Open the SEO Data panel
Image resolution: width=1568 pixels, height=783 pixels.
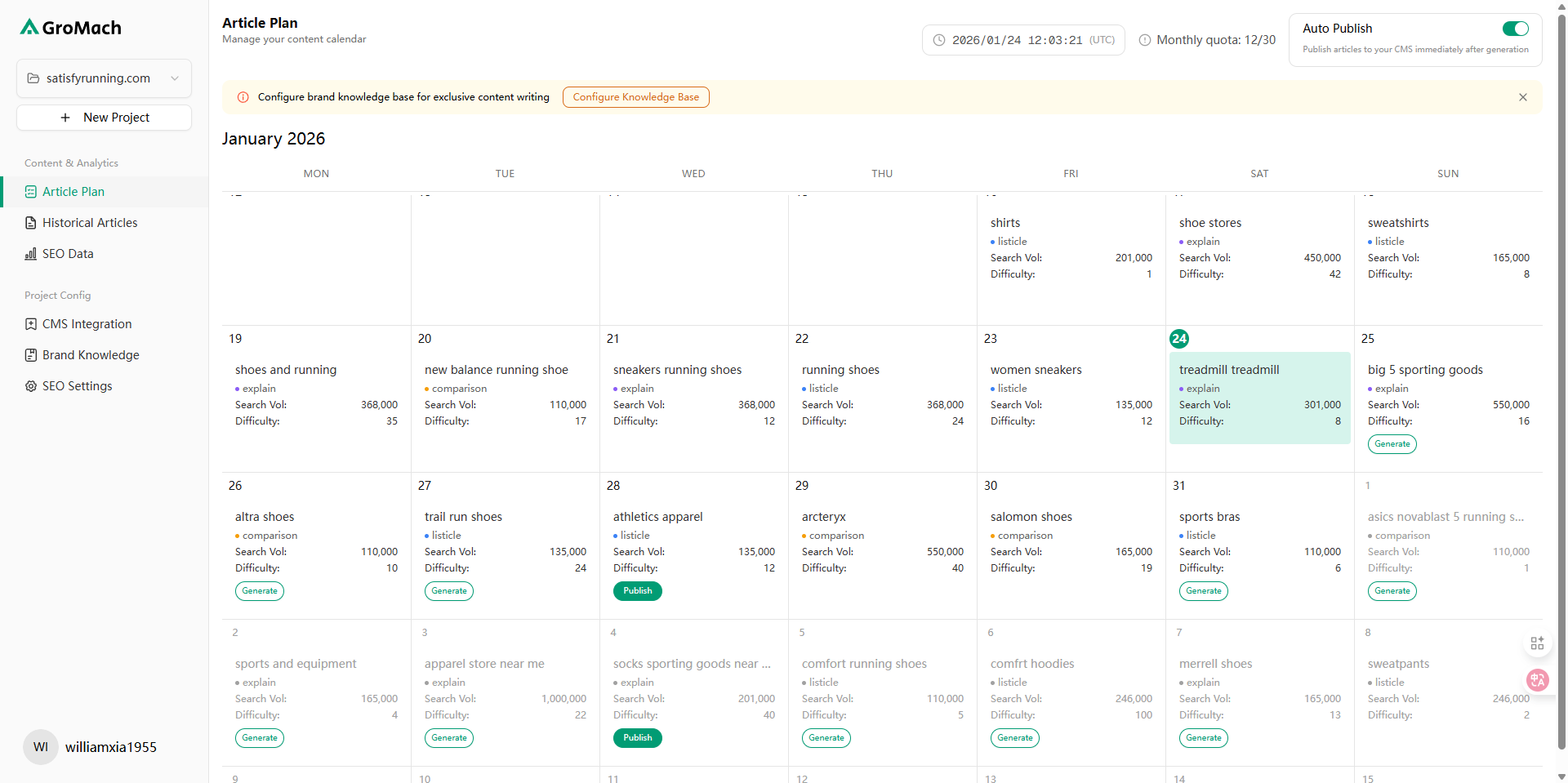point(68,253)
